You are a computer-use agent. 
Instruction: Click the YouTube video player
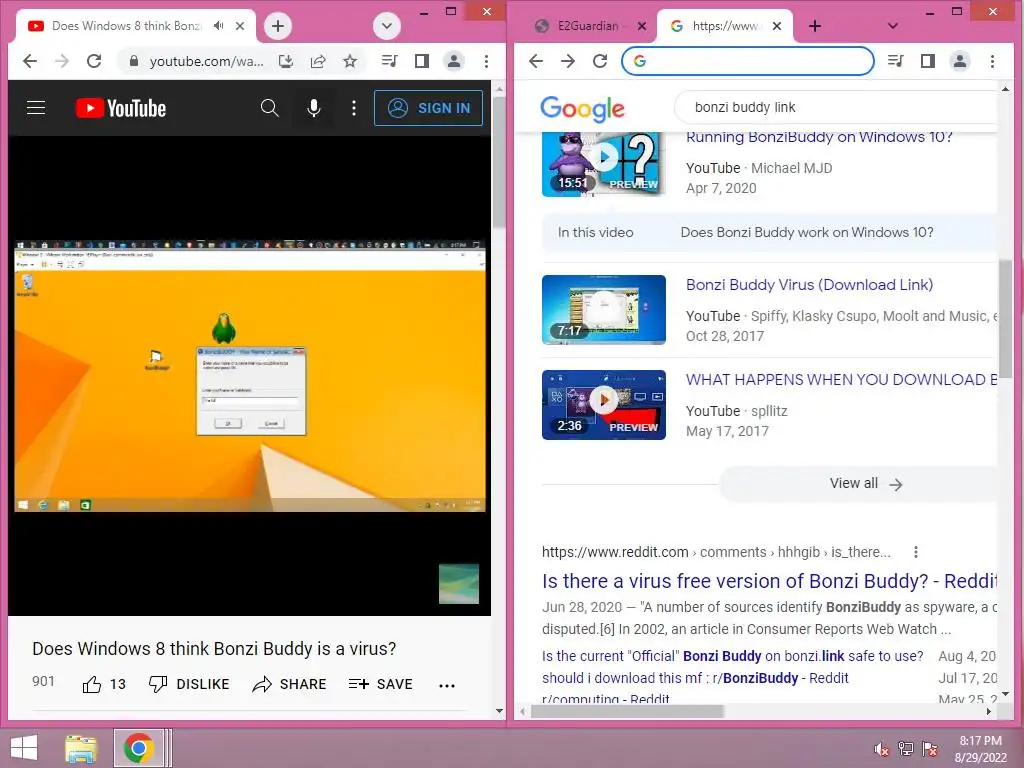pyautogui.click(x=249, y=376)
